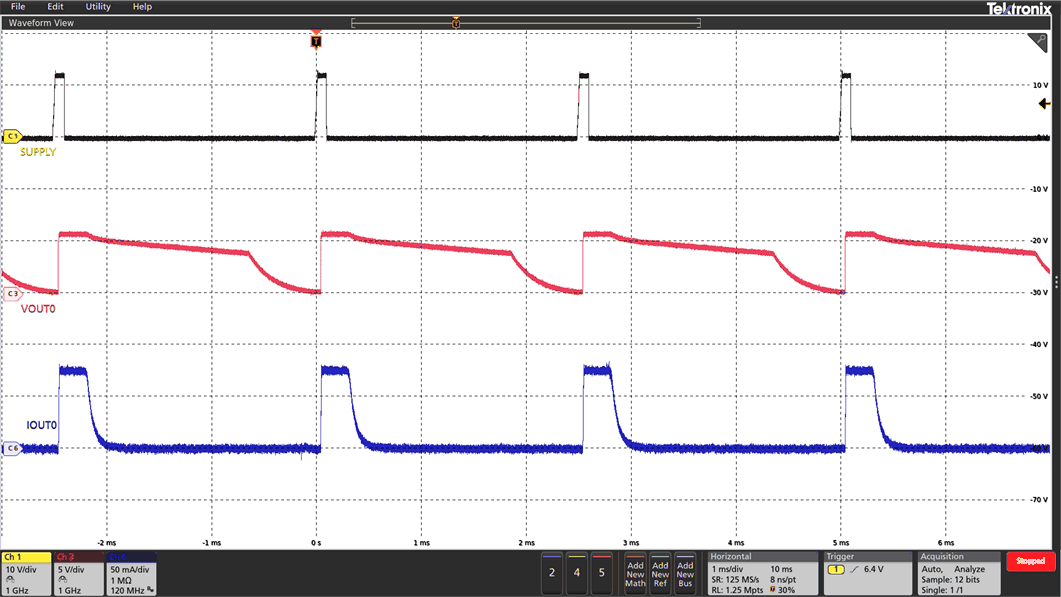Enable channel 5 display

[601, 573]
